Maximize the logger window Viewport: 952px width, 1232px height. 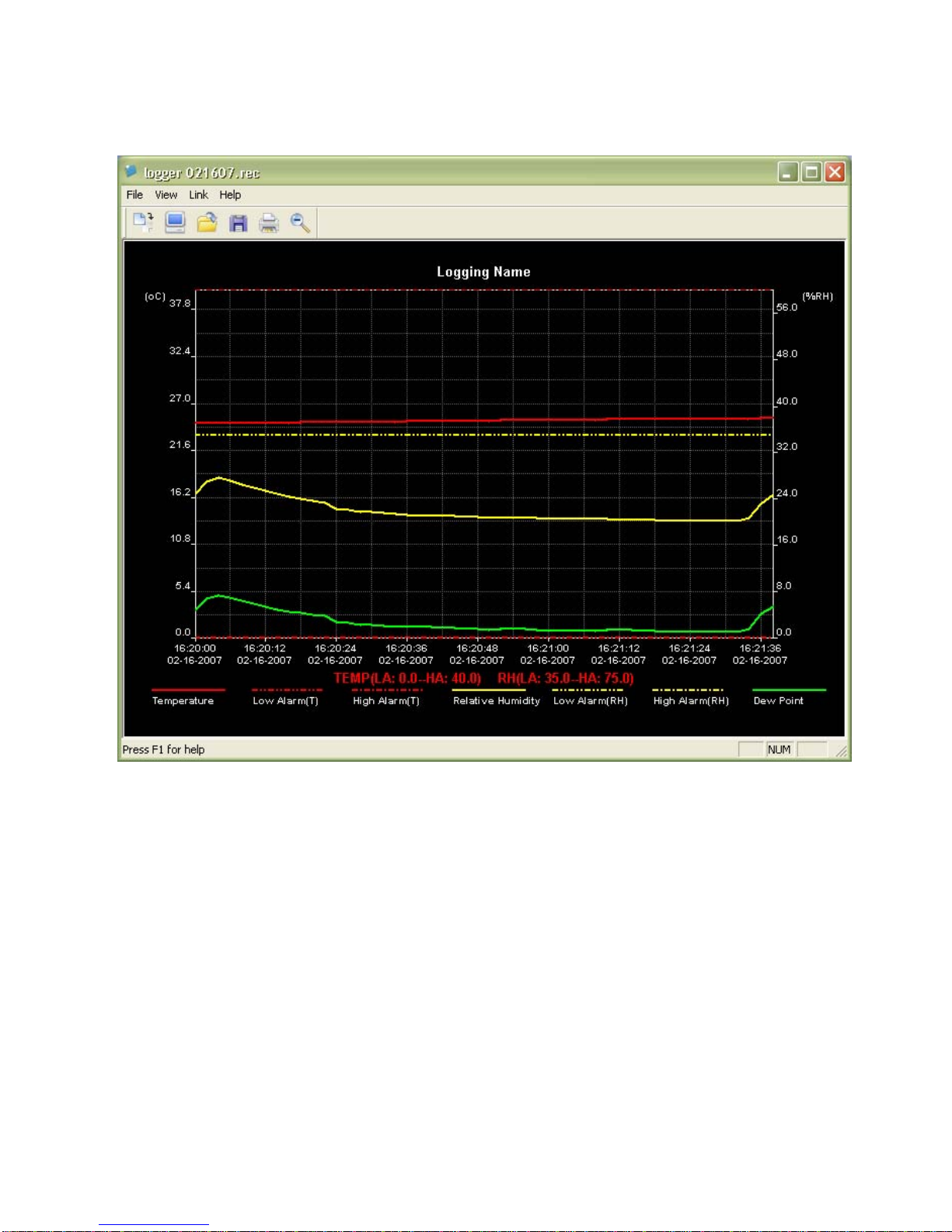(811, 172)
